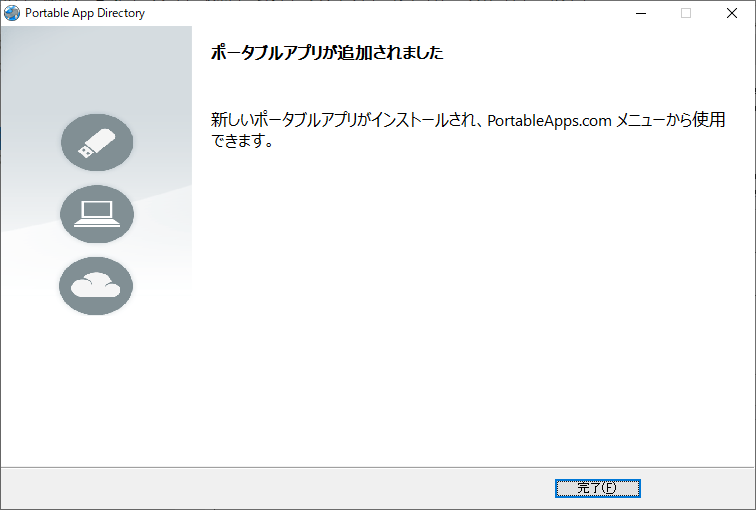Image resolution: width=756 pixels, height=510 pixels.
Task: Click the USB flash drive icon
Action: tap(97, 142)
